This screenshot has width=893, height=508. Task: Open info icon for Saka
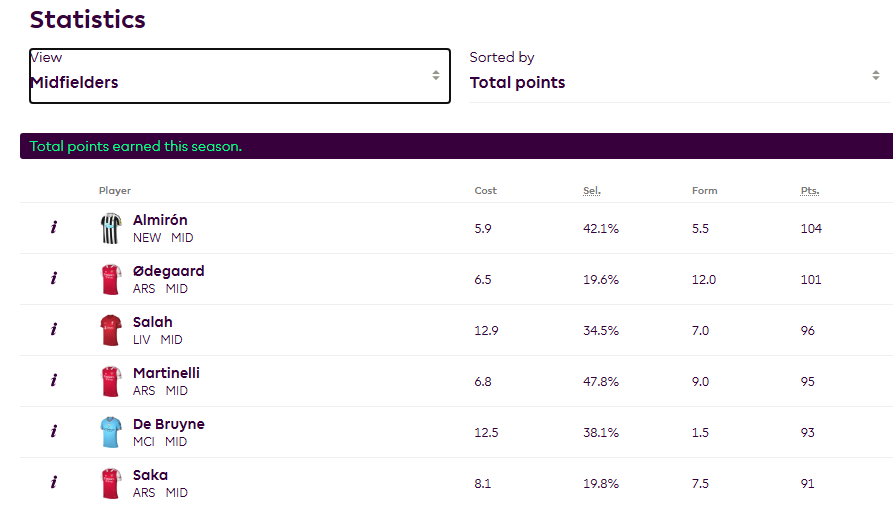(x=54, y=482)
